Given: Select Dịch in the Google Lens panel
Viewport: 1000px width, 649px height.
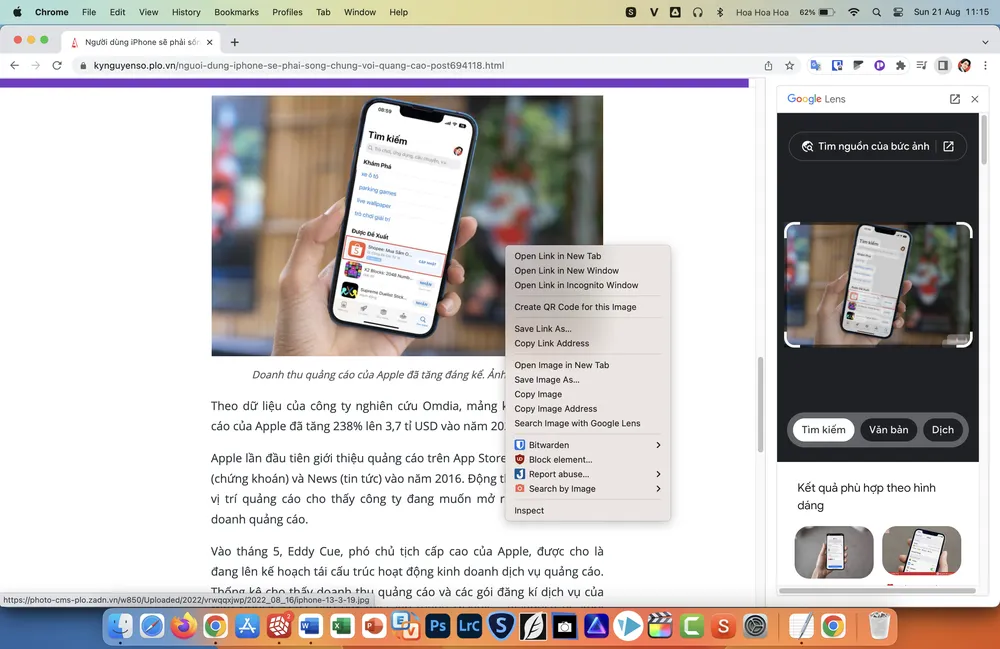Looking at the screenshot, I should coord(942,429).
